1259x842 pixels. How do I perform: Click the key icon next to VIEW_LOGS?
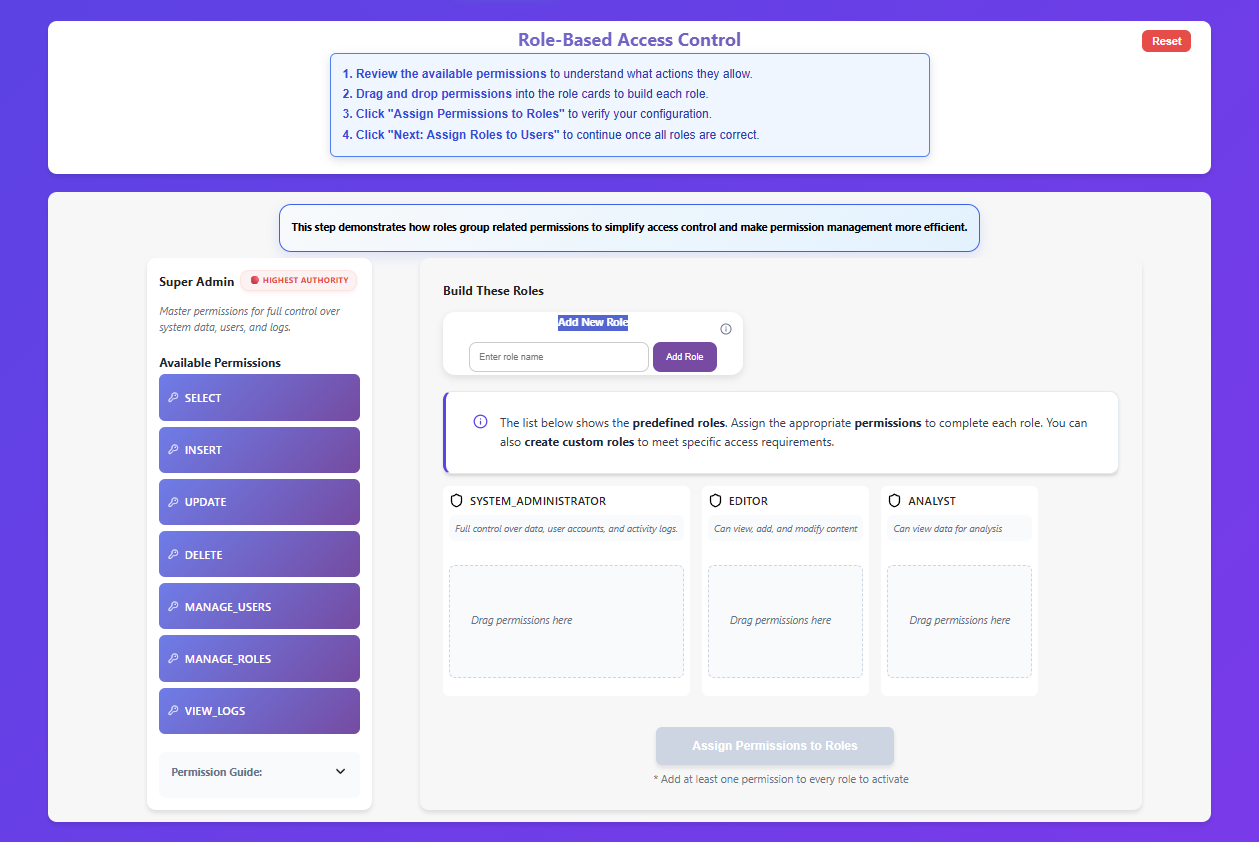point(173,711)
